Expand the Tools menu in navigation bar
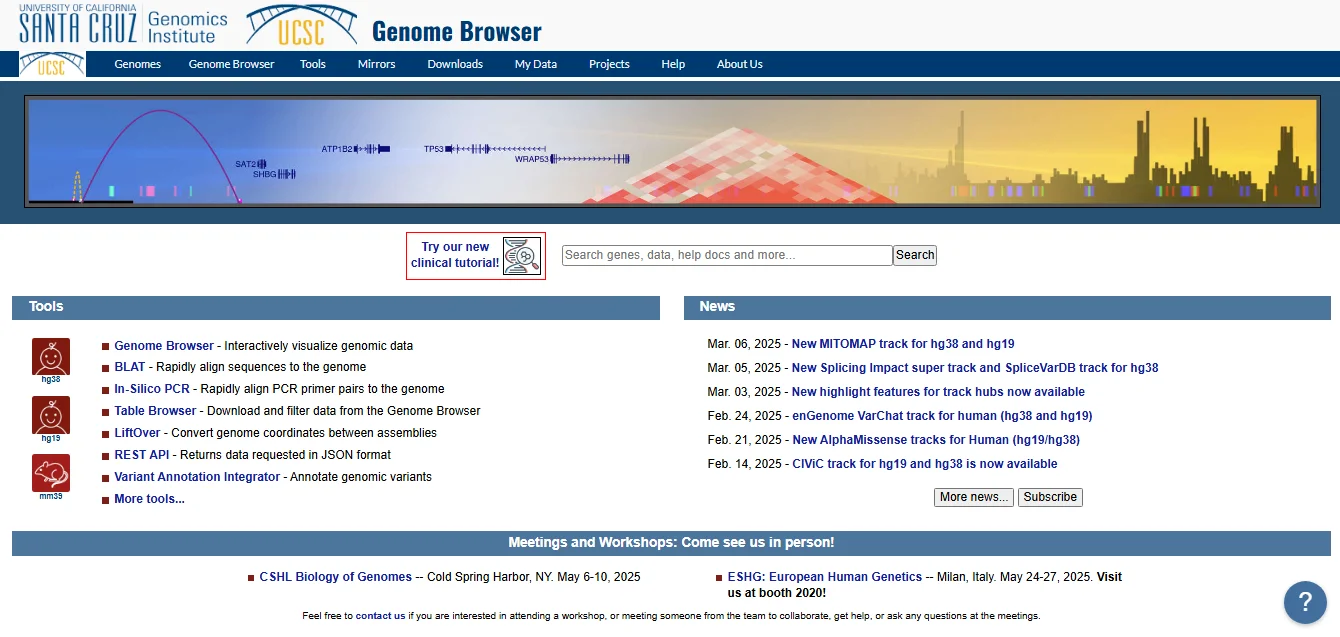Viewport: 1340px width, 637px height. 313,64
